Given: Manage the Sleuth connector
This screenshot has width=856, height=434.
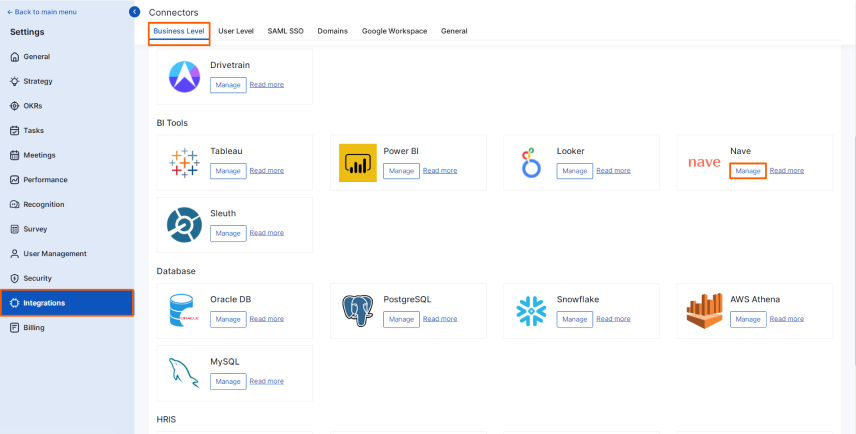Looking at the screenshot, I should point(228,233).
